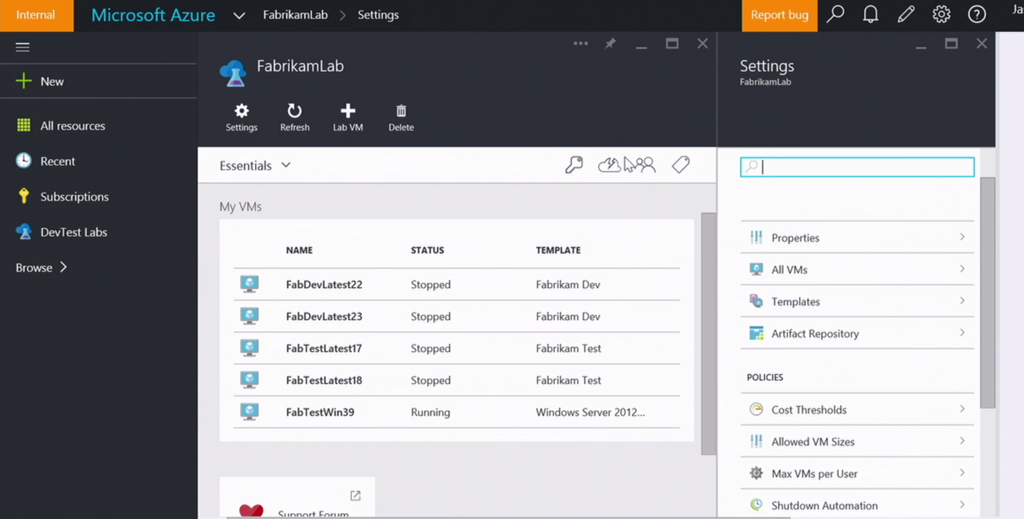Delete the lab using trash icon
The height and width of the screenshot is (519, 1024).
coord(401,112)
